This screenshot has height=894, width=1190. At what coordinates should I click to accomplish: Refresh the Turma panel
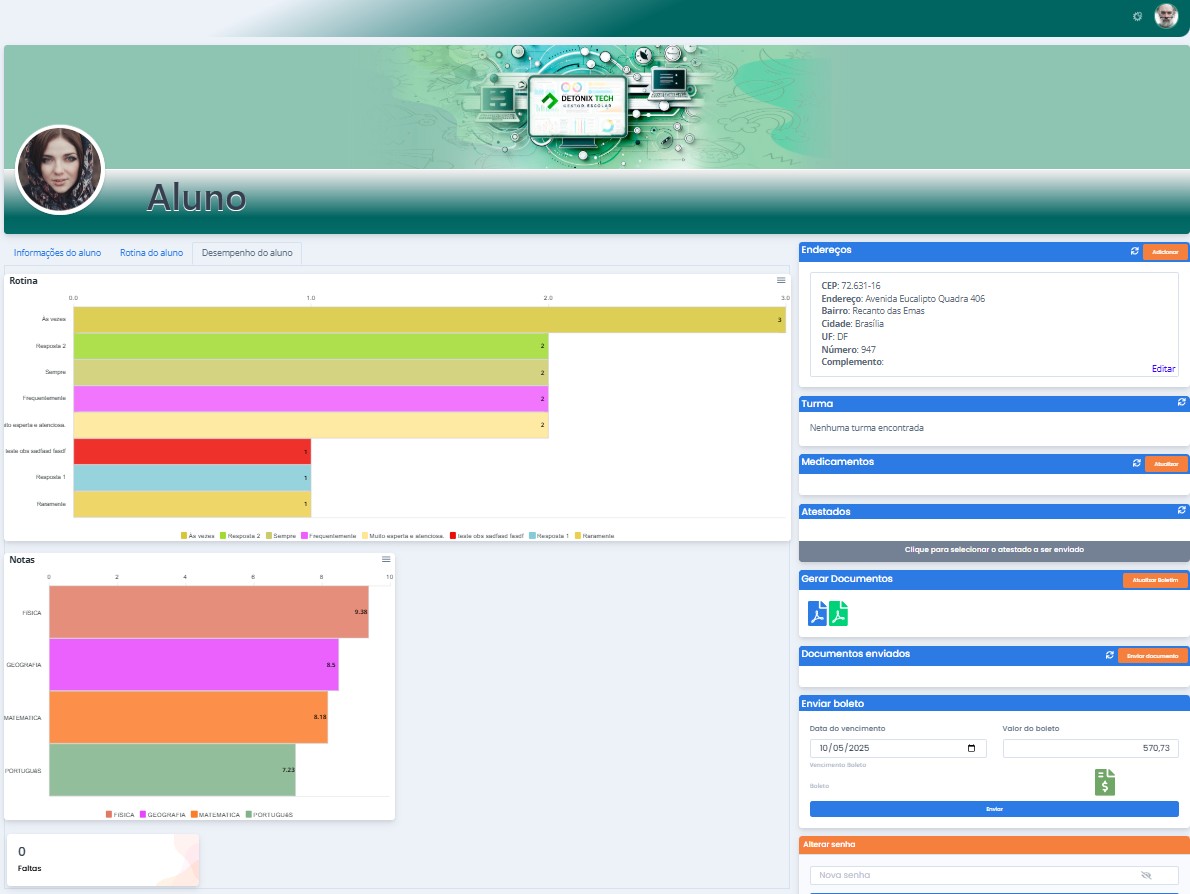[x=1182, y=402]
